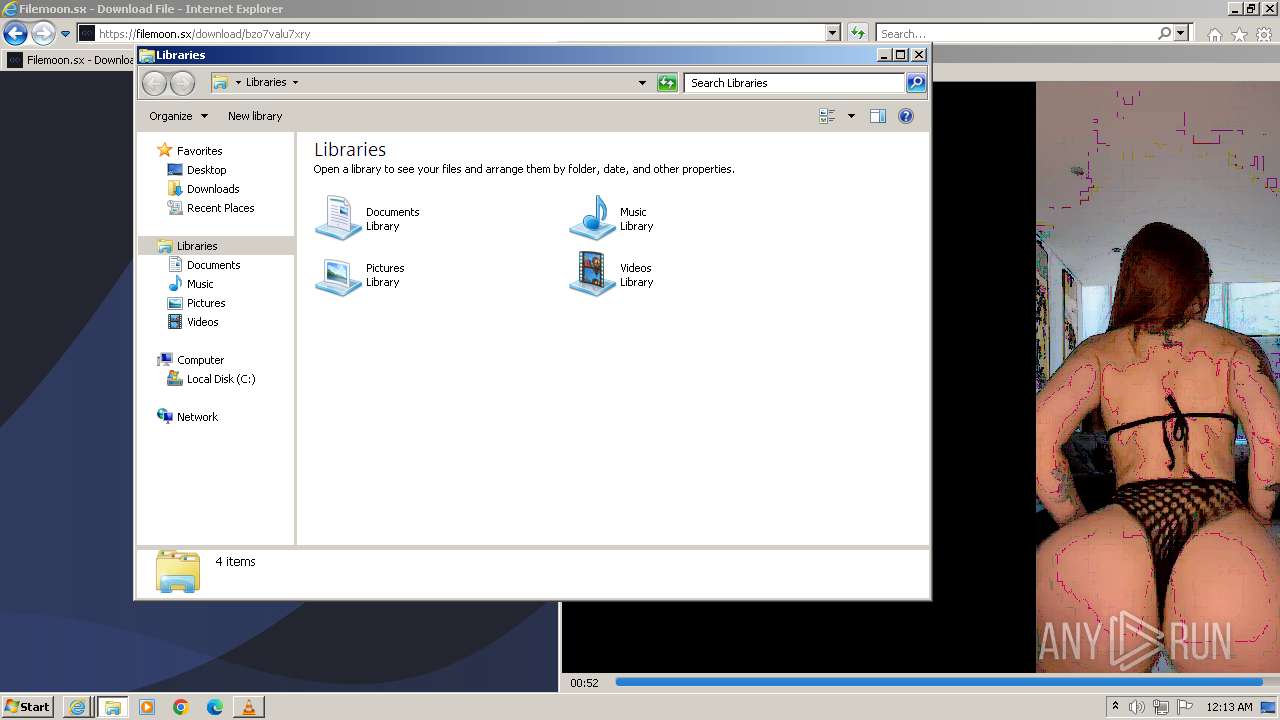The width and height of the screenshot is (1280, 720).
Task: Click the 12:13 AM clock
Action: [x=1229, y=707]
